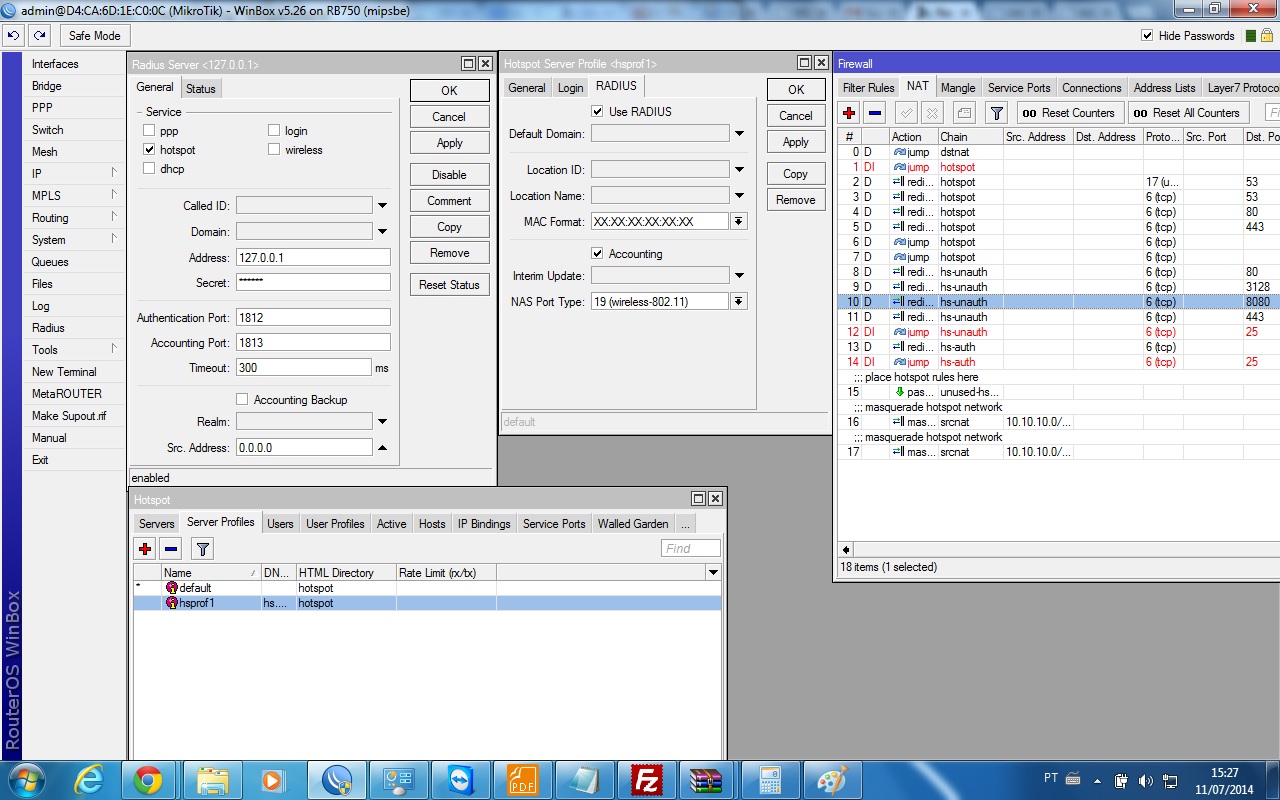The width and height of the screenshot is (1280, 800).
Task: Switch to the Mangle tab in Firewall
Action: tap(957, 88)
